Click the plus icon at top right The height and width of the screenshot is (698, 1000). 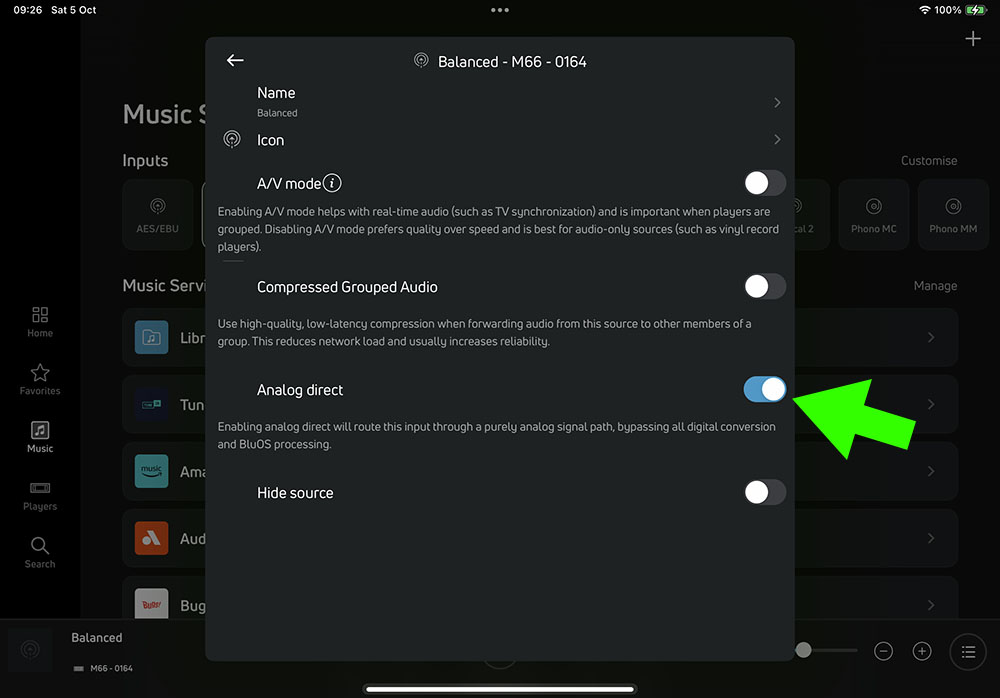click(973, 39)
